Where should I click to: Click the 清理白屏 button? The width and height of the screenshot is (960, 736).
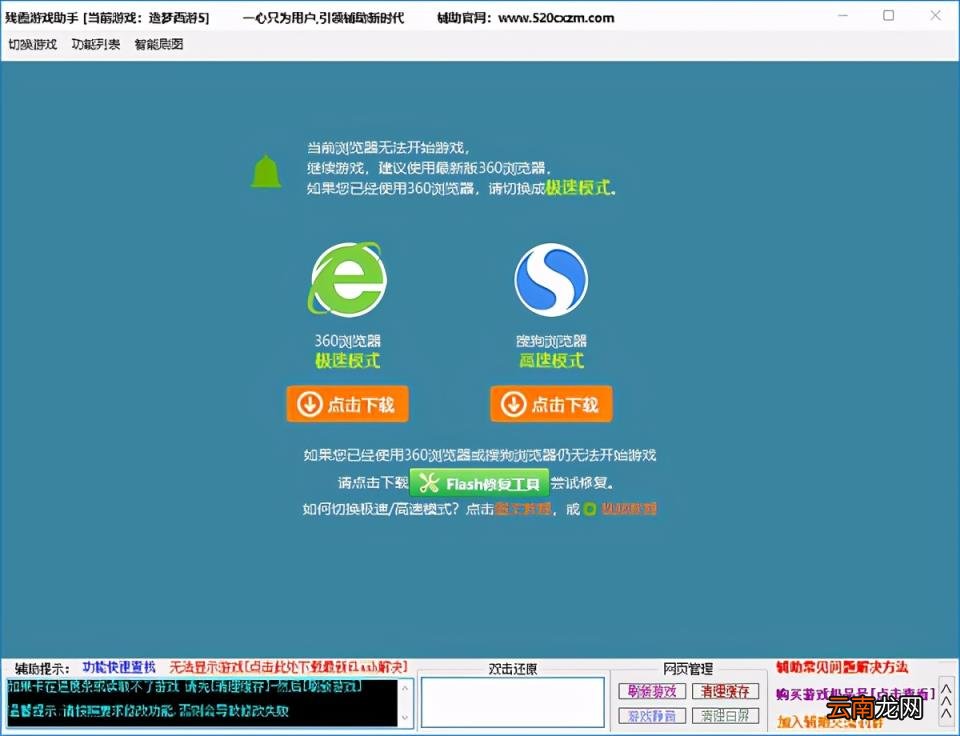(726, 715)
